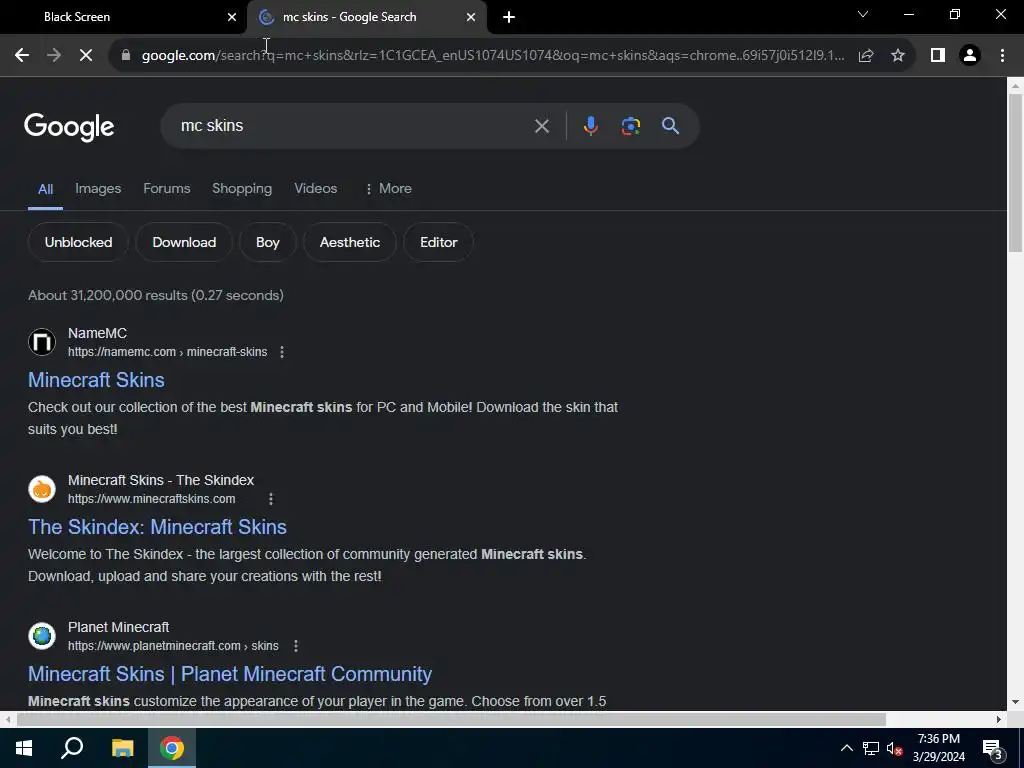The width and height of the screenshot is (1024, 768).
Task: Close the mc skins Google Search tab
Action: (x=471, y=17)
